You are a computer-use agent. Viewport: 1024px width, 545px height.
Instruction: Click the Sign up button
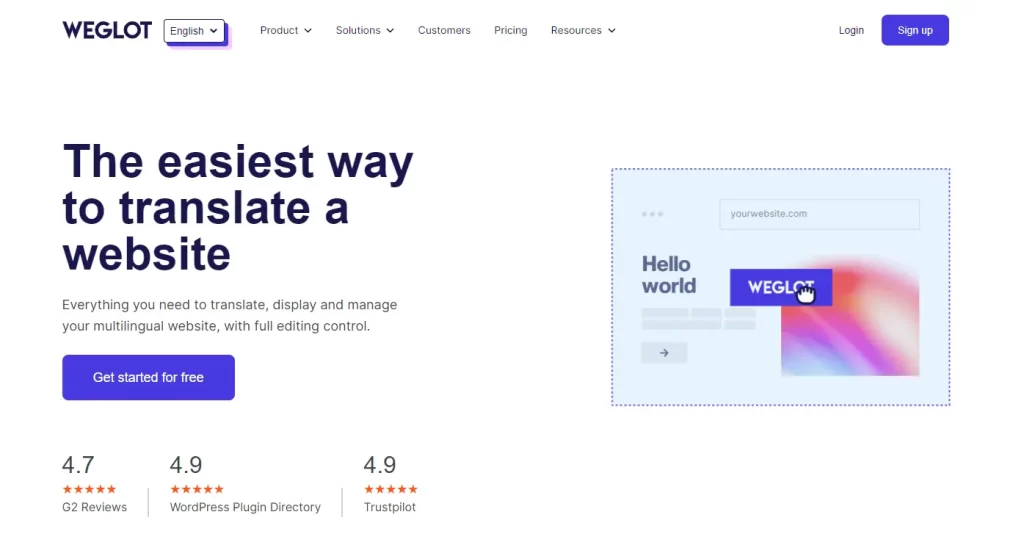(x=915, y=30)
